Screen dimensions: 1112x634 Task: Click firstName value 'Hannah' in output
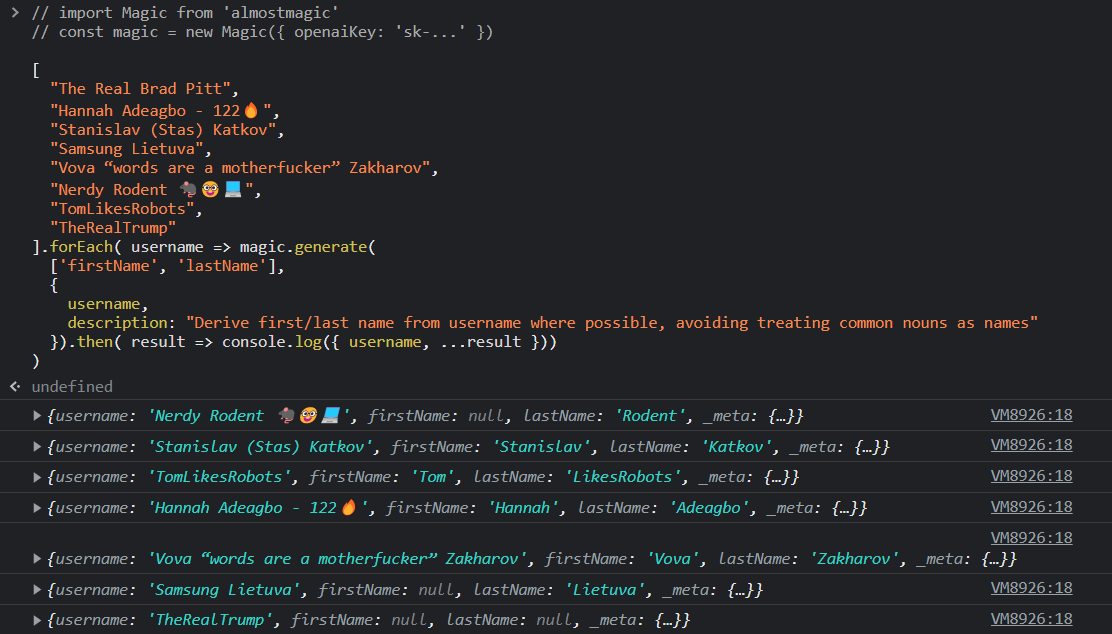click(523, 508)
